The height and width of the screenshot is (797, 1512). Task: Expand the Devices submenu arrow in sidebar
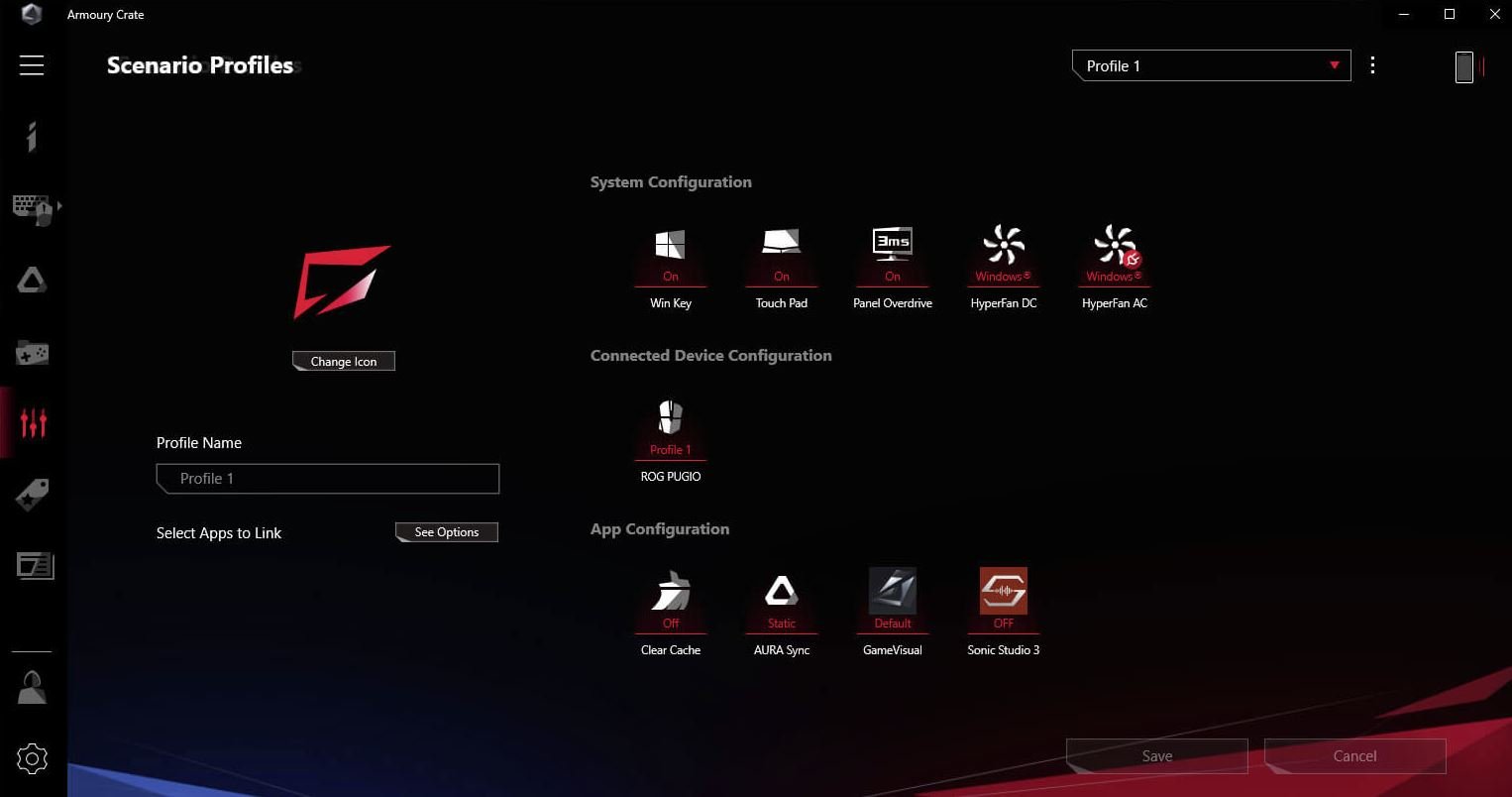tap(59, 206)
